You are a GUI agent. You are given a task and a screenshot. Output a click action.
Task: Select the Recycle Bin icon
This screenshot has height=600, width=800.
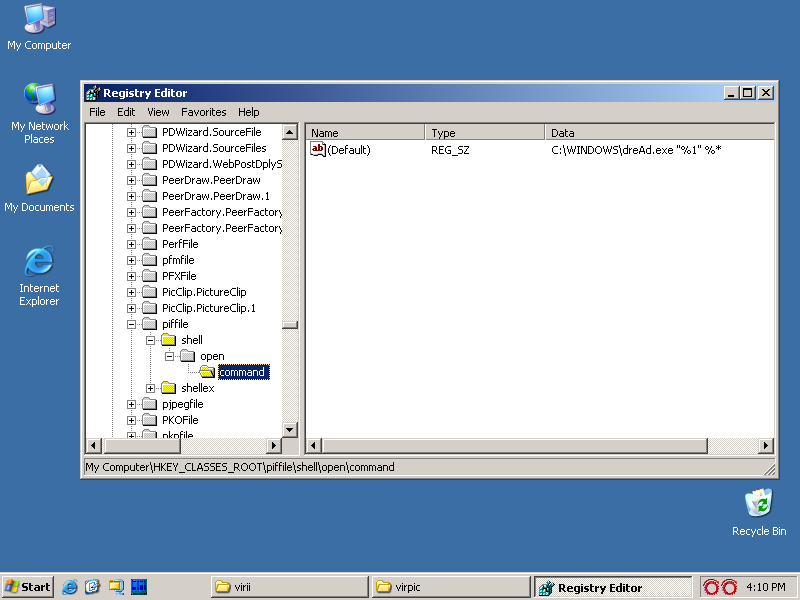(x=758, y=503)
